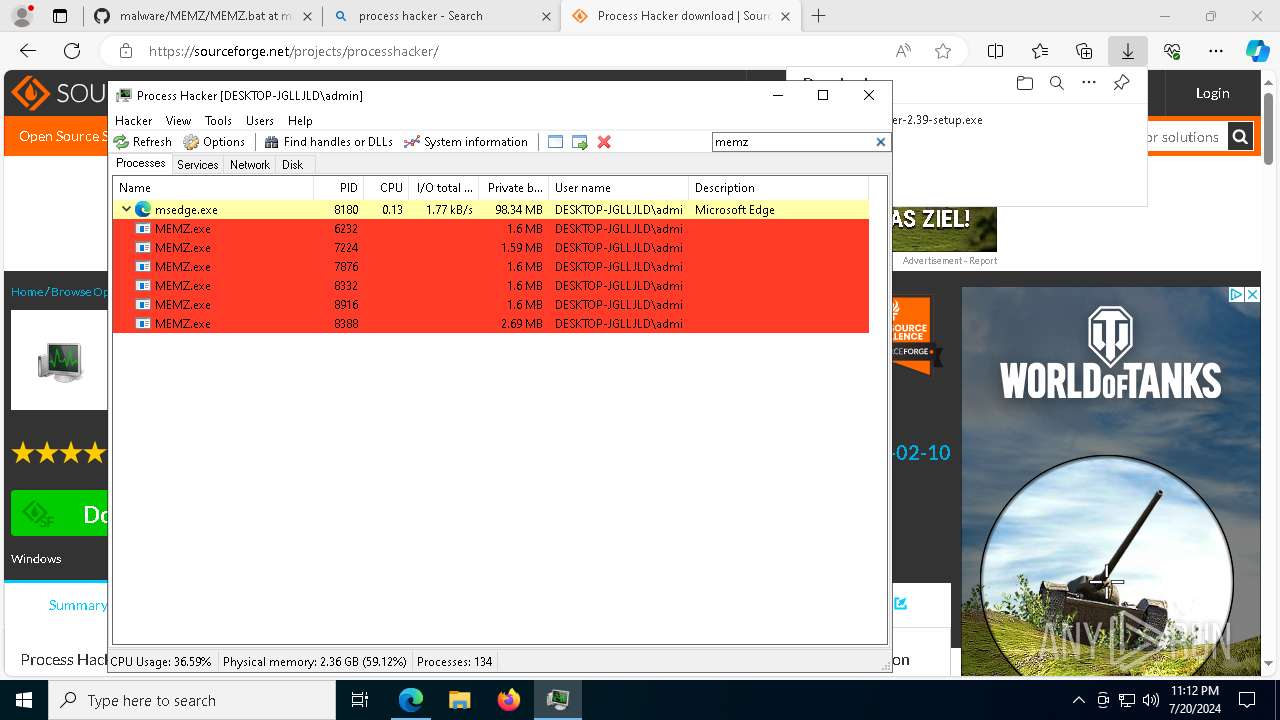
Task: Open Options in Process Hacker toolbar
Action: (x=214, y=142)
